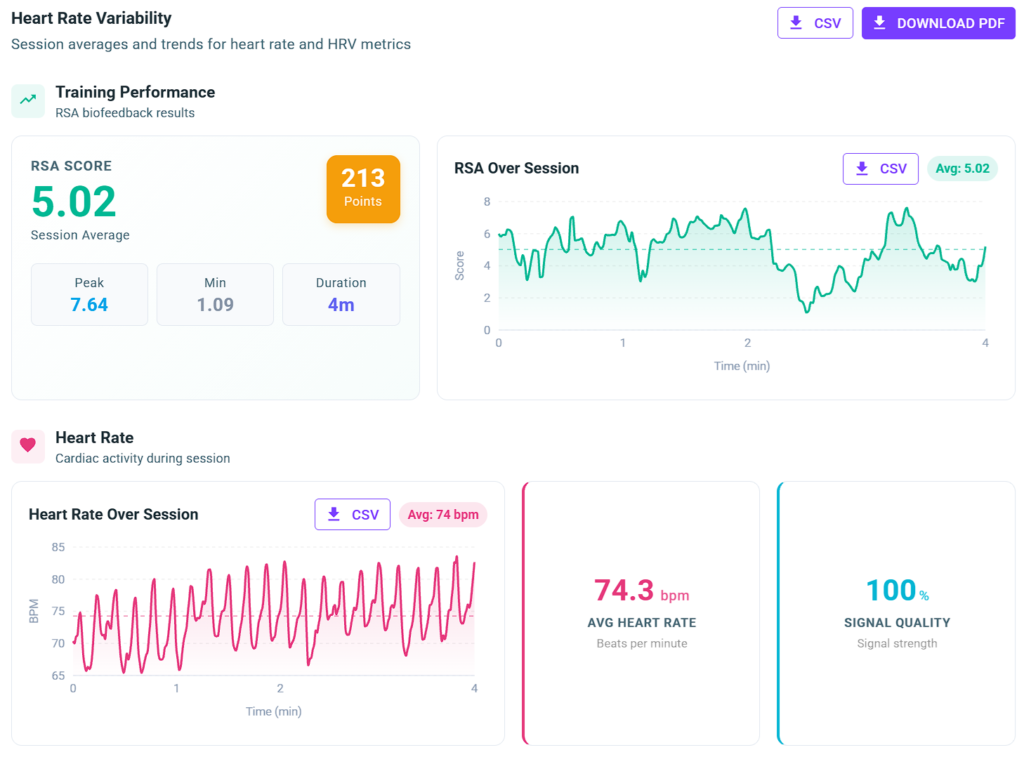Download Heart Rate Over Session CSV
1024x757 pixels.
click(x=353, y=514)
